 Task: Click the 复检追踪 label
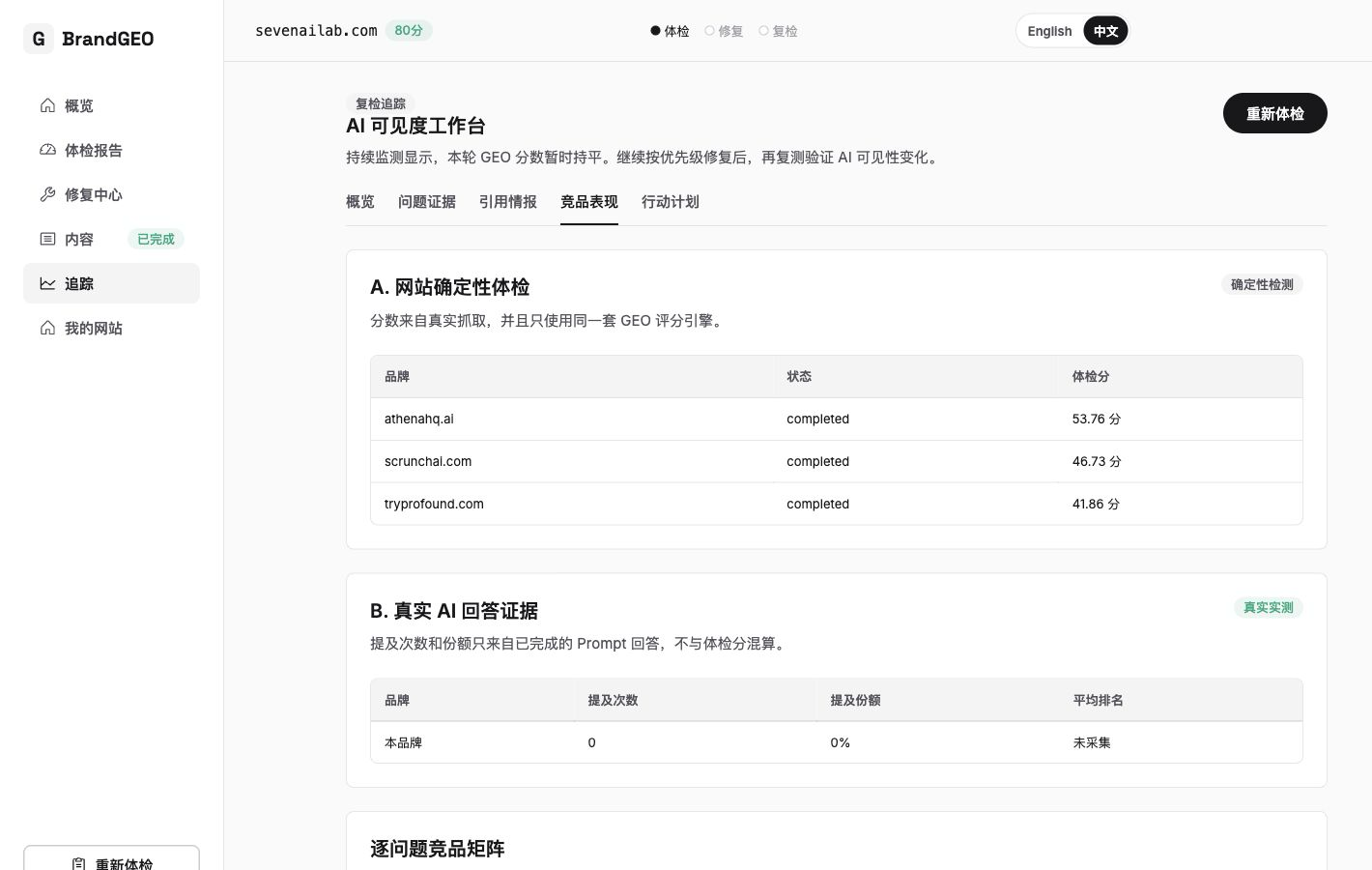pyautogui.click(x=381, y=103)
